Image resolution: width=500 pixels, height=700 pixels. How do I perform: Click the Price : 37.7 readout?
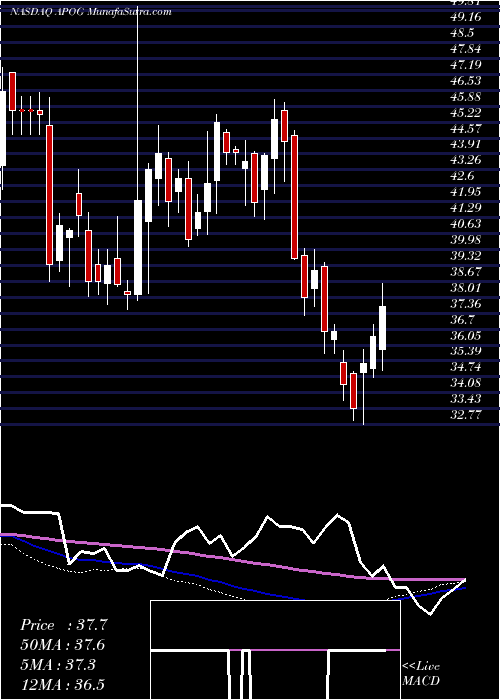pyautogui.click(x=63, y=625)
